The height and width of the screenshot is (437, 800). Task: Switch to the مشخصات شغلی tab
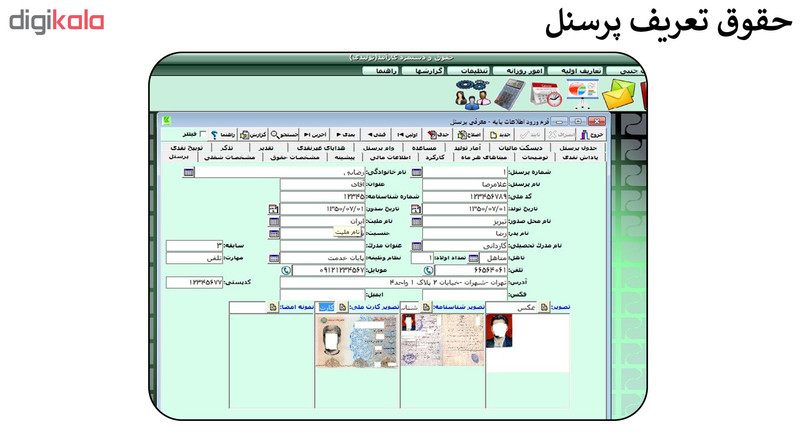(230, 157)
